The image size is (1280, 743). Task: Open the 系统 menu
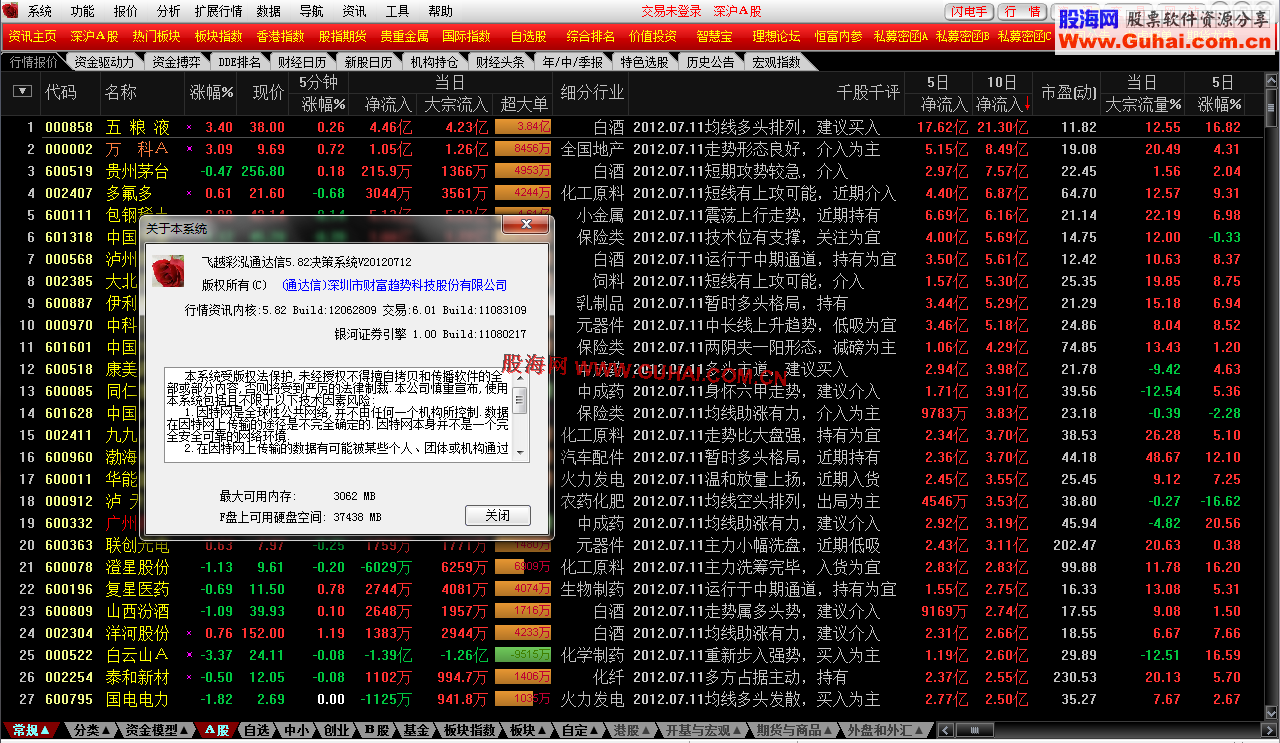click(40, 12)
